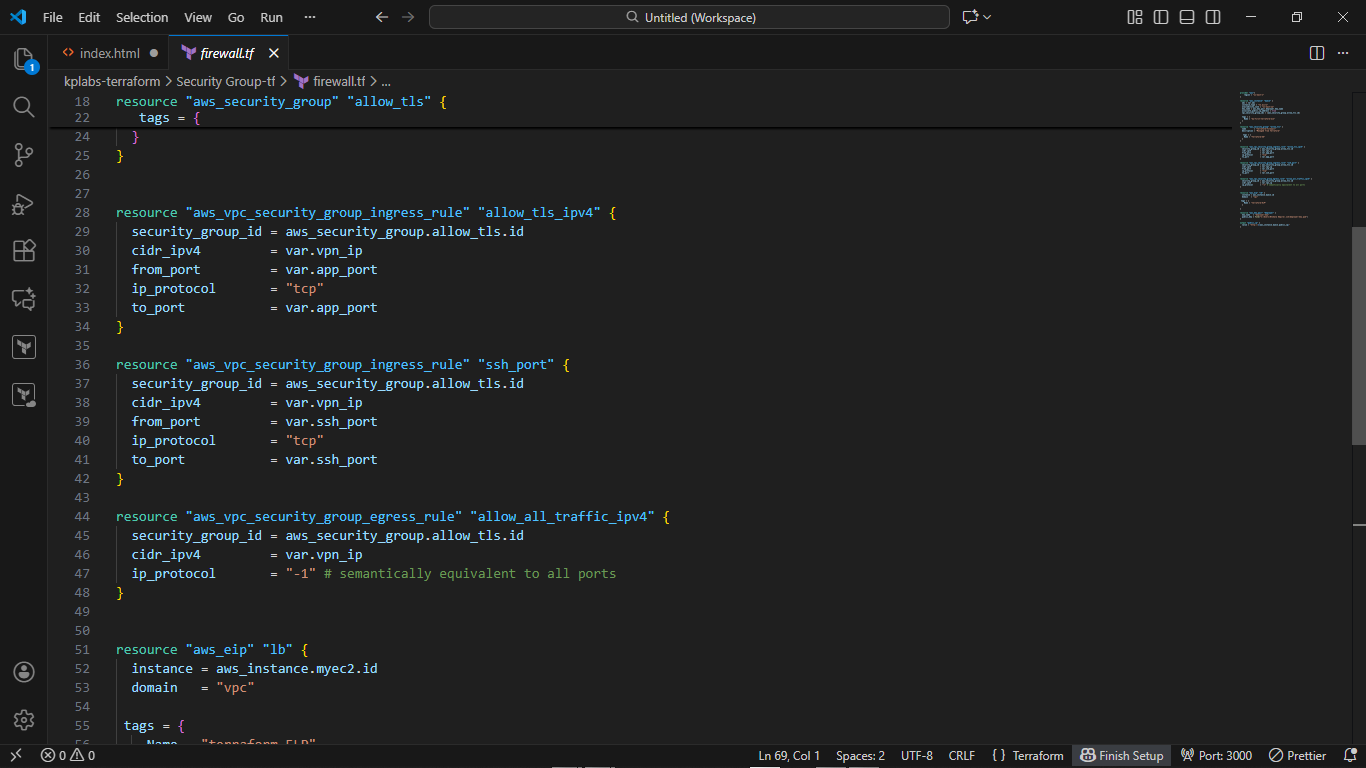Viewport: 1366px width, 768px height.
Task: Toggle the primary sidebar visibility
Action: tap(1161, 17)
